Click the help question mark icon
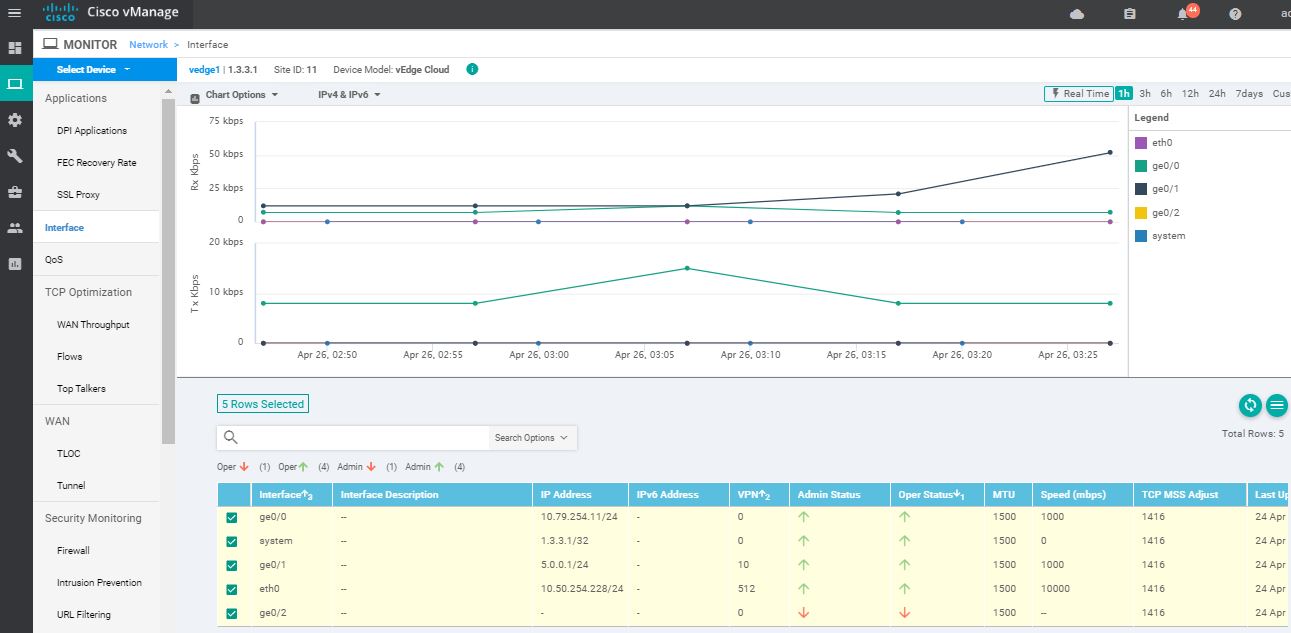The height and width of the screenshot is (633, 1291). point(1235,14)
